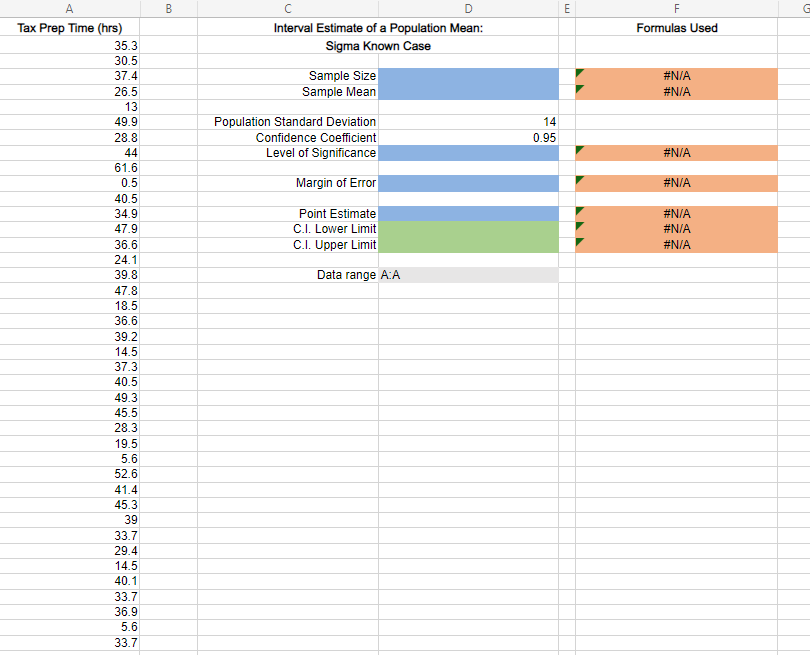
Task: Click the 'Point Estimate' label
Action: pyautogui.click(x=337, y=214)
